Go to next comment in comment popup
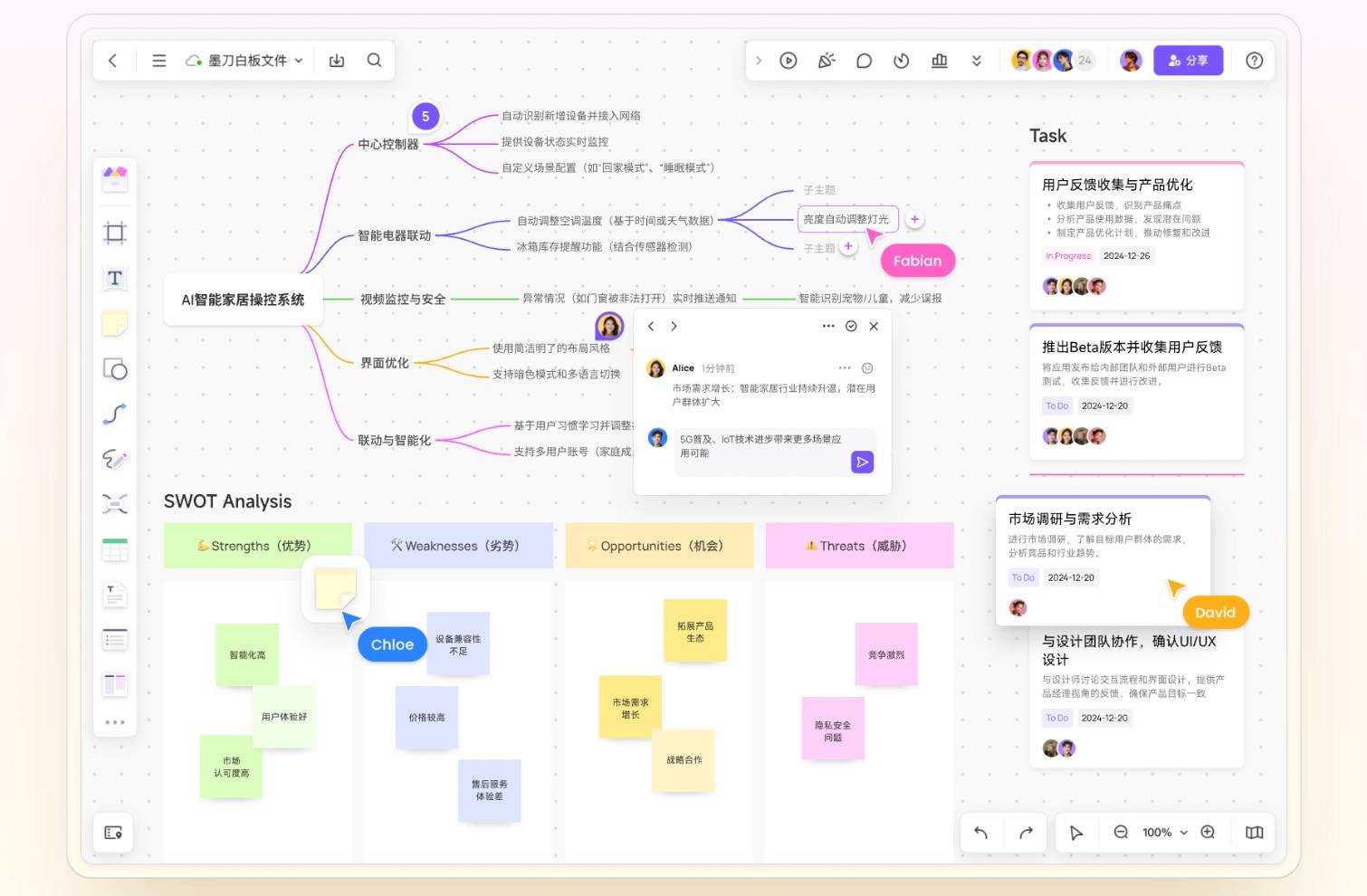 pyautogui.click(x=674, y=327)
